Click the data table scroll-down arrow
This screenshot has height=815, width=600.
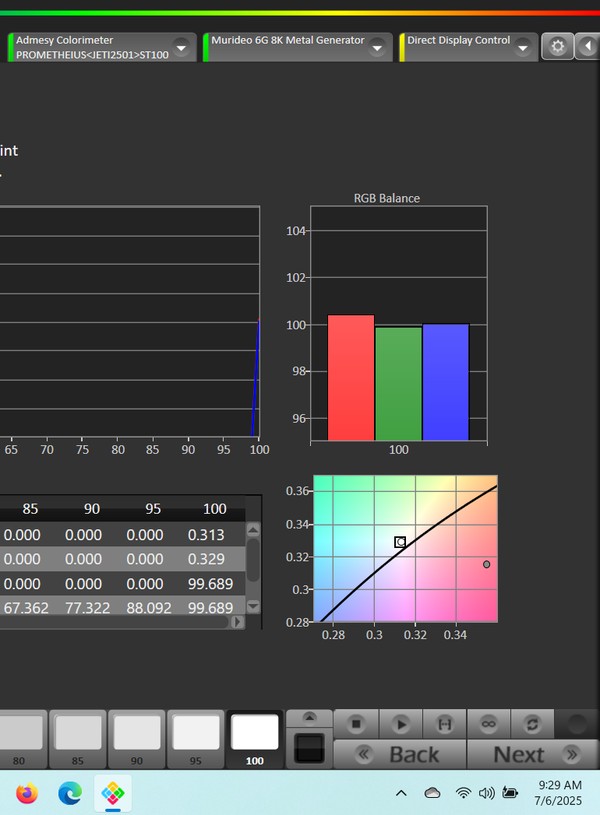[253, 606]
